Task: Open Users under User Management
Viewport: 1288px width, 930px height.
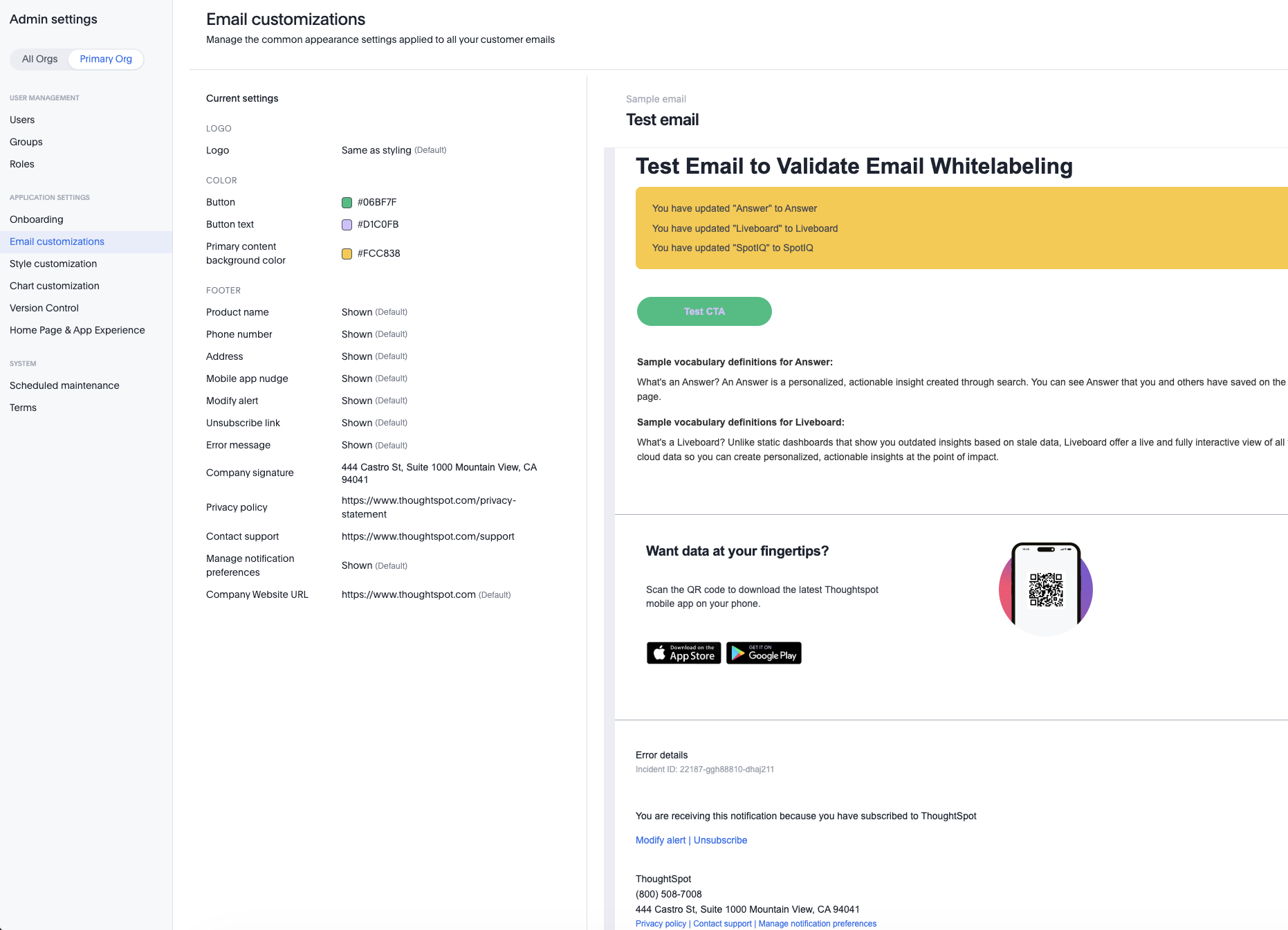Action: 22,119
